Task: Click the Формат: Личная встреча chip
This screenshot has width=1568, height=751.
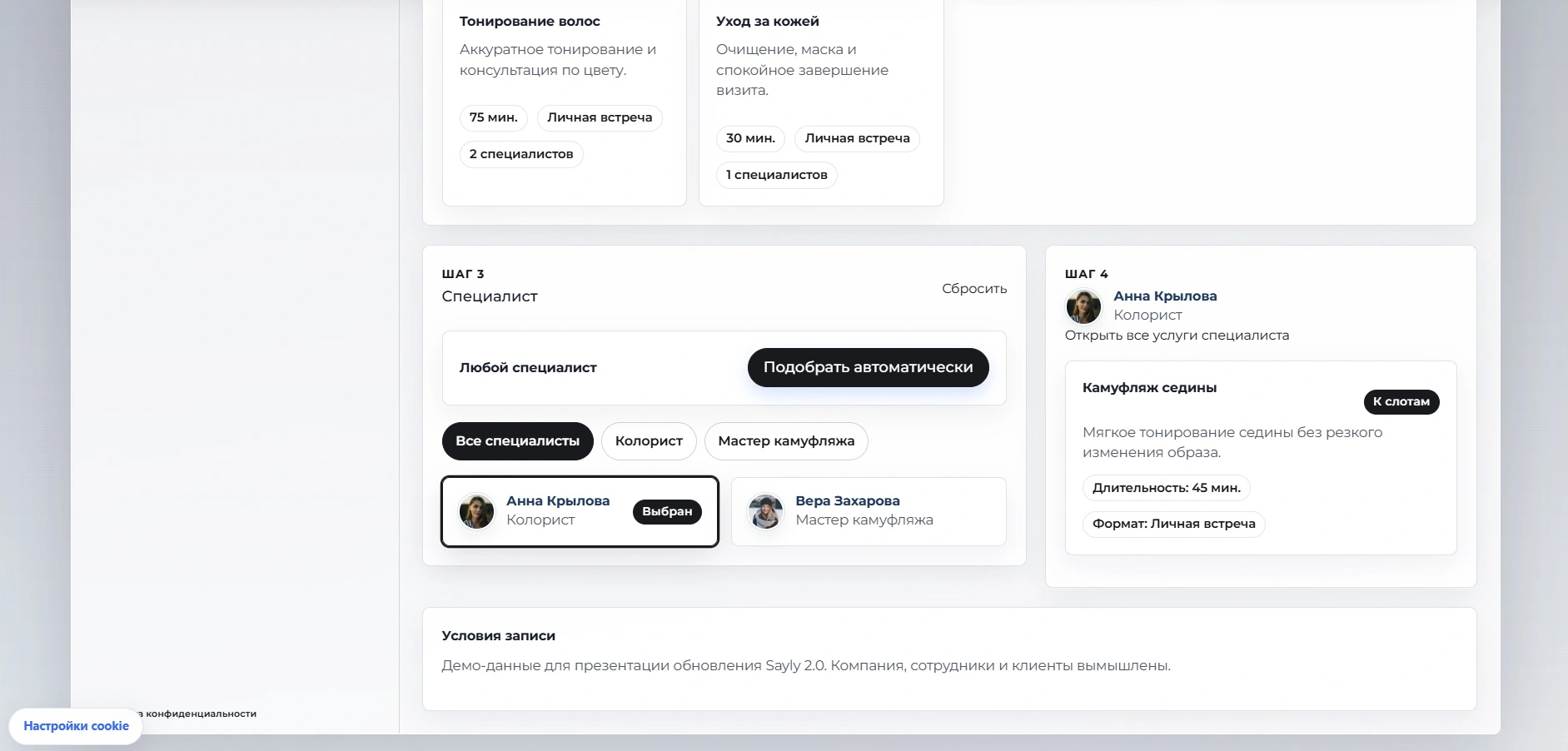Action: coord(1174,524)
